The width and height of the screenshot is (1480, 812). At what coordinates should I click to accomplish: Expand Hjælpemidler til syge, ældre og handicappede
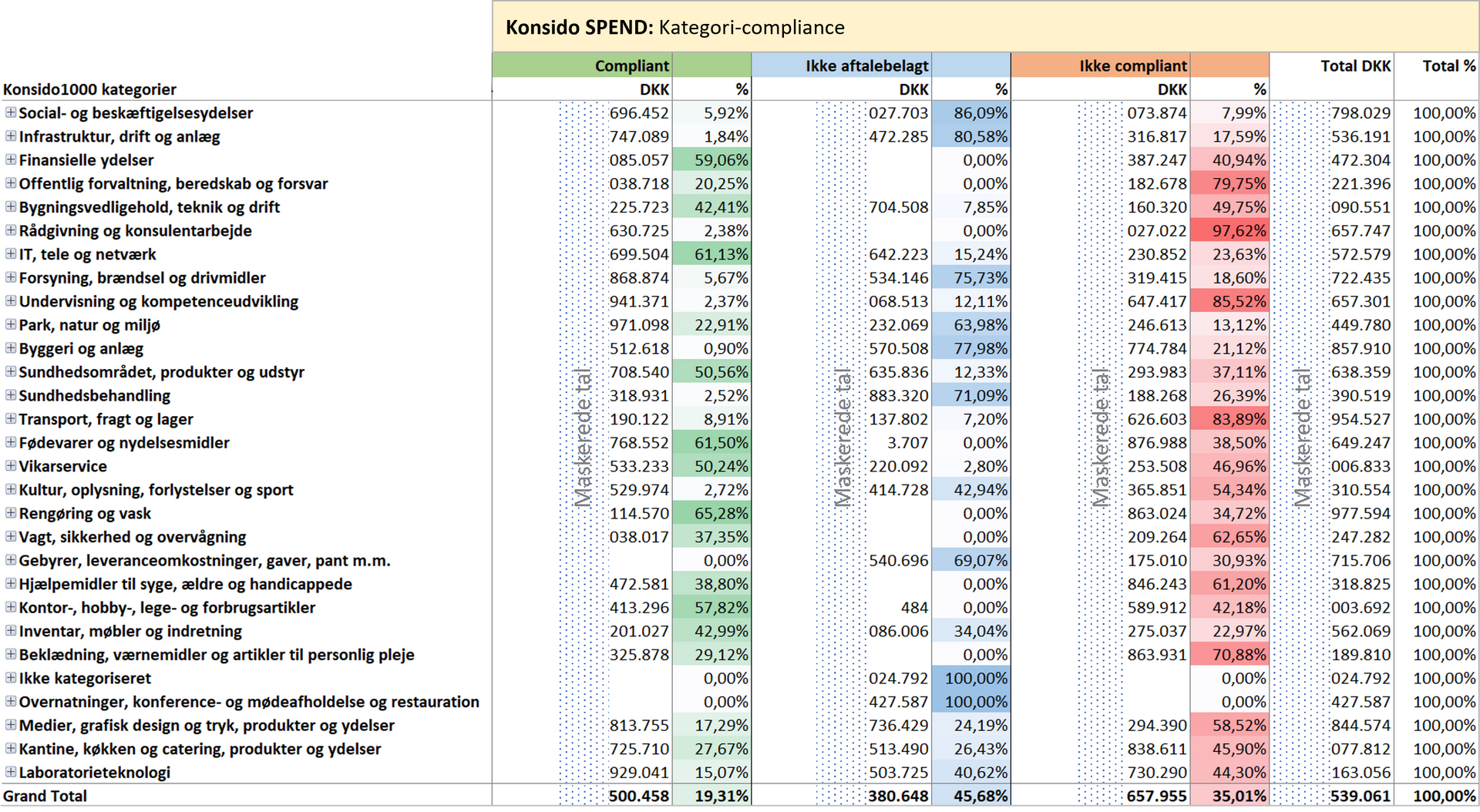pos(11,583)
